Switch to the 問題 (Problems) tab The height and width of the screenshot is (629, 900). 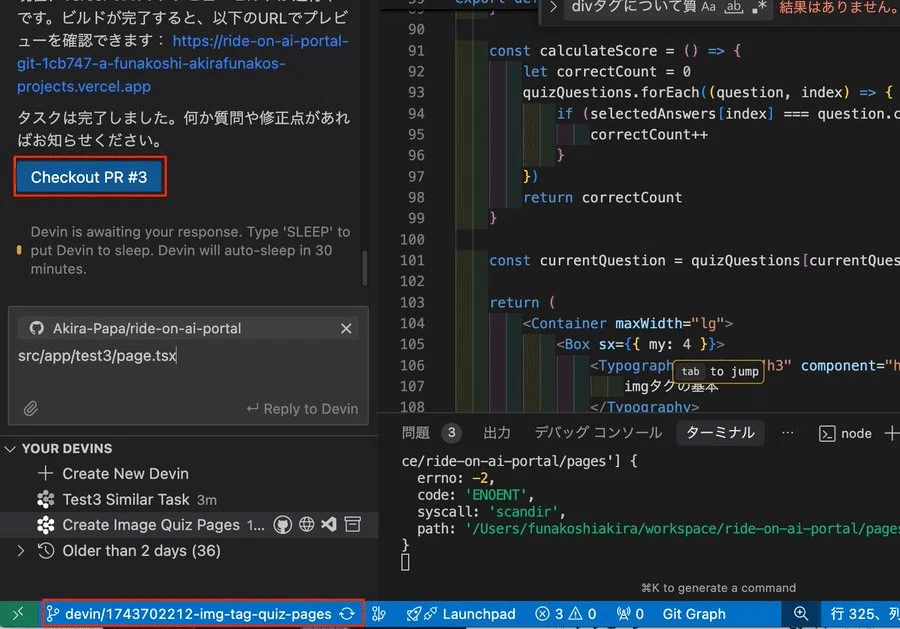click(x=416, y=433)
